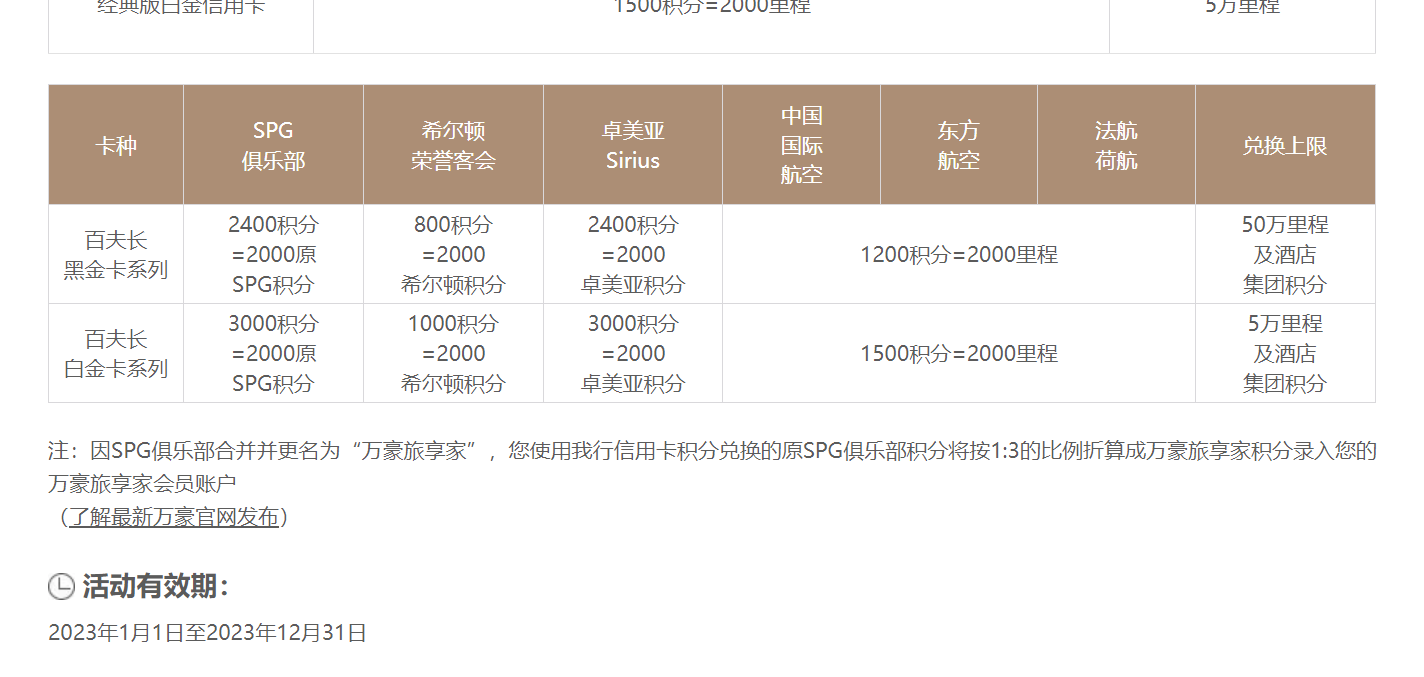Select the 2400积分=2000原SPG积分 cell
1424x677 pixels.
[273, 254]
